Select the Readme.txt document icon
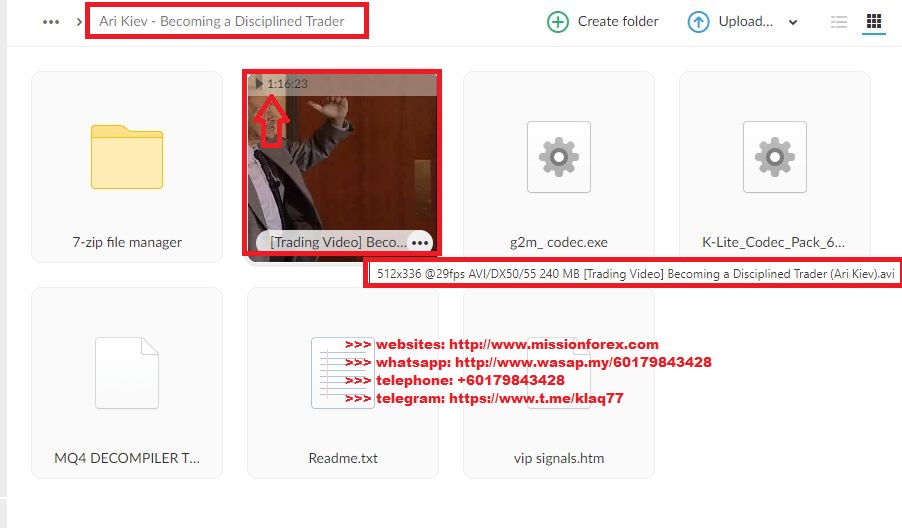902x528 pixels. pos(343,373)
